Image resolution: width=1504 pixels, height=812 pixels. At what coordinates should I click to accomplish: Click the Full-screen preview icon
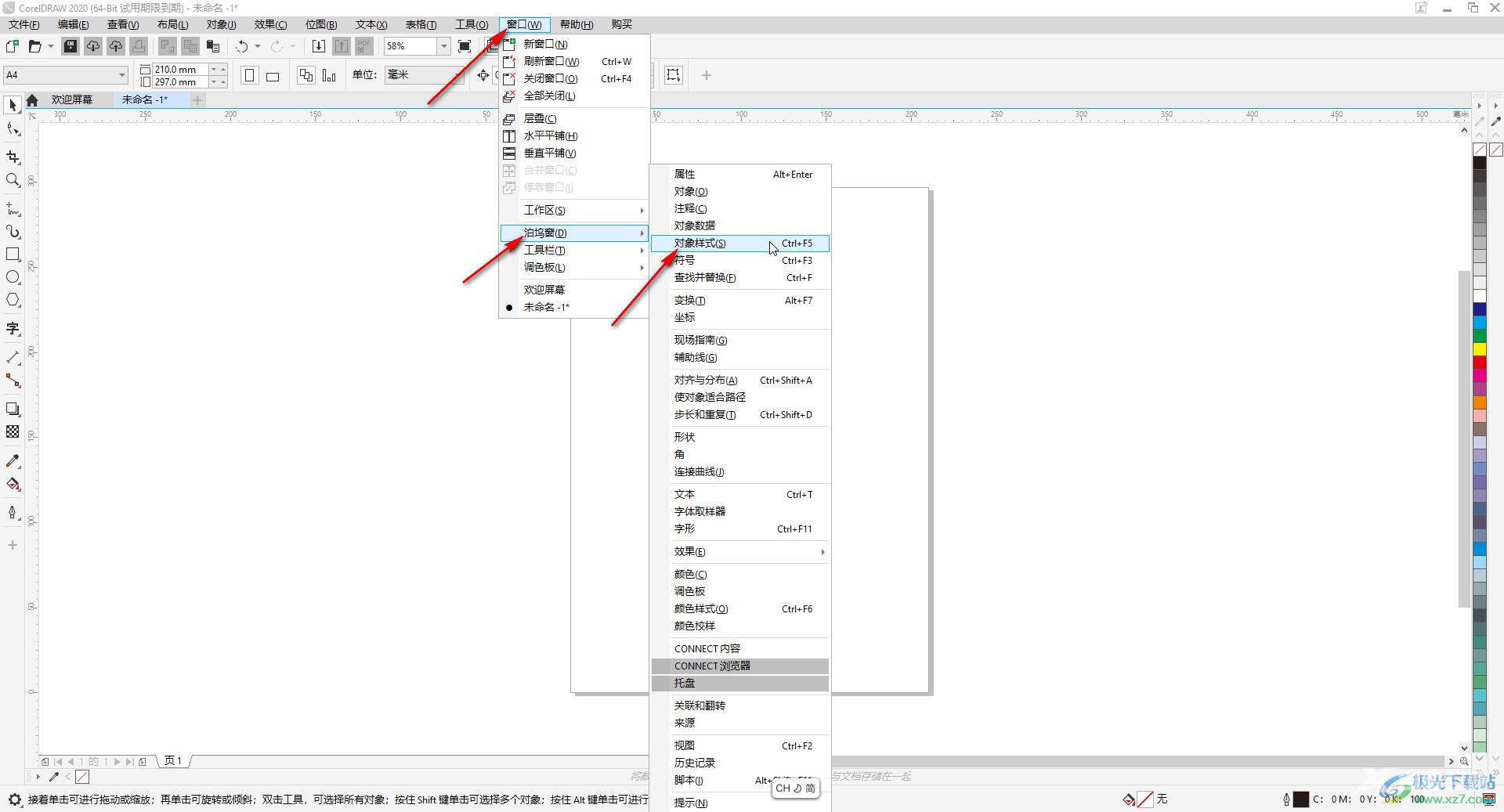click(465, 46)
